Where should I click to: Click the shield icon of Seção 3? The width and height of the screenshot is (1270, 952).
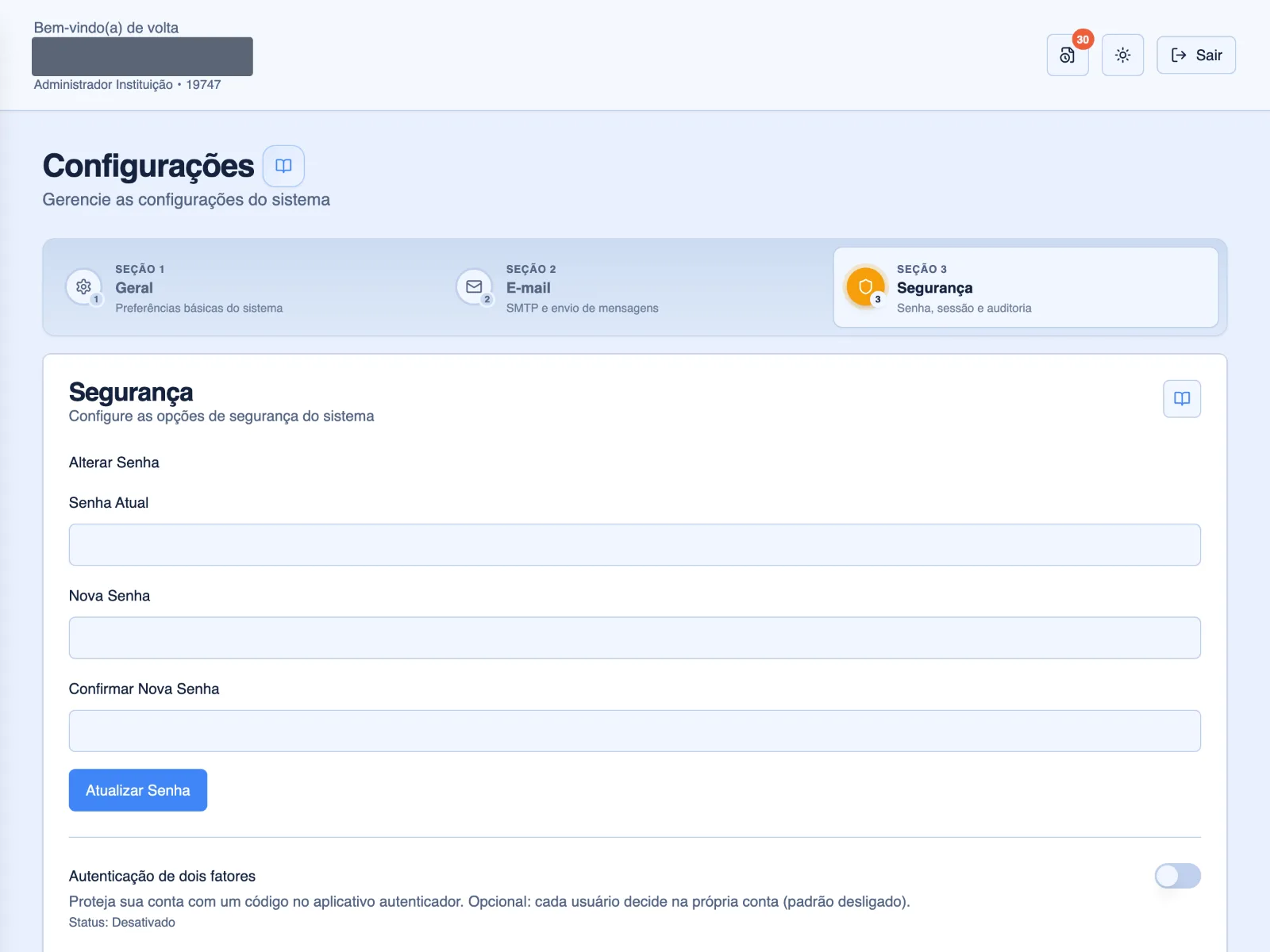865,287
